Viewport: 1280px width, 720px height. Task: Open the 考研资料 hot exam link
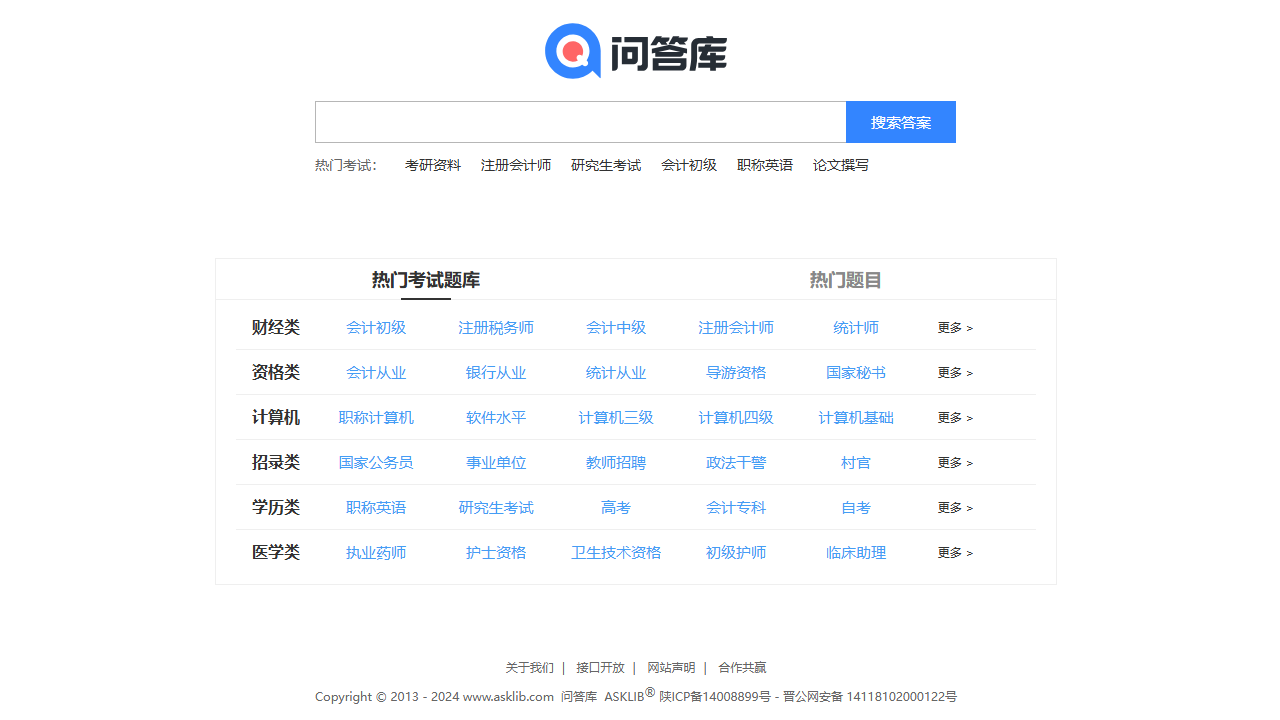pyautogui.click(x=432, y=165)
